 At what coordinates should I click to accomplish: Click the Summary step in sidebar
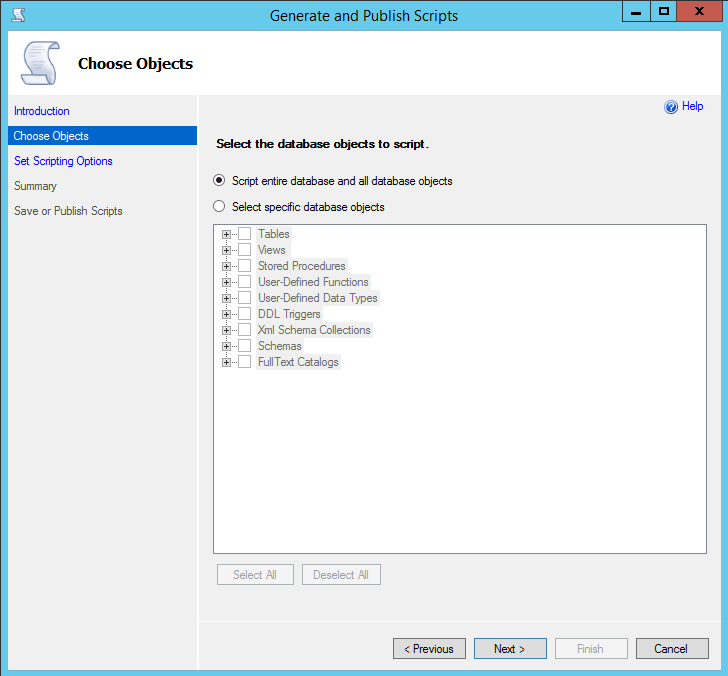35,186
